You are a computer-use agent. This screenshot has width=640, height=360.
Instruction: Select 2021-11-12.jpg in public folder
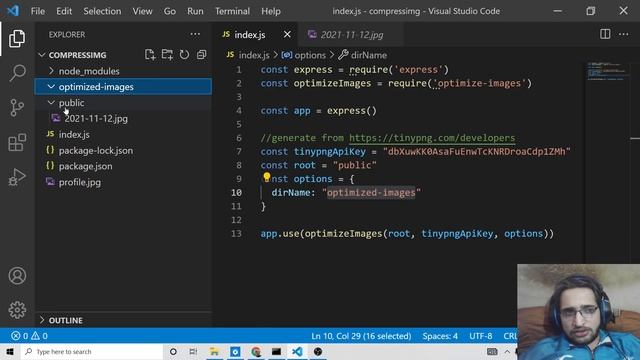coord(123,118)
